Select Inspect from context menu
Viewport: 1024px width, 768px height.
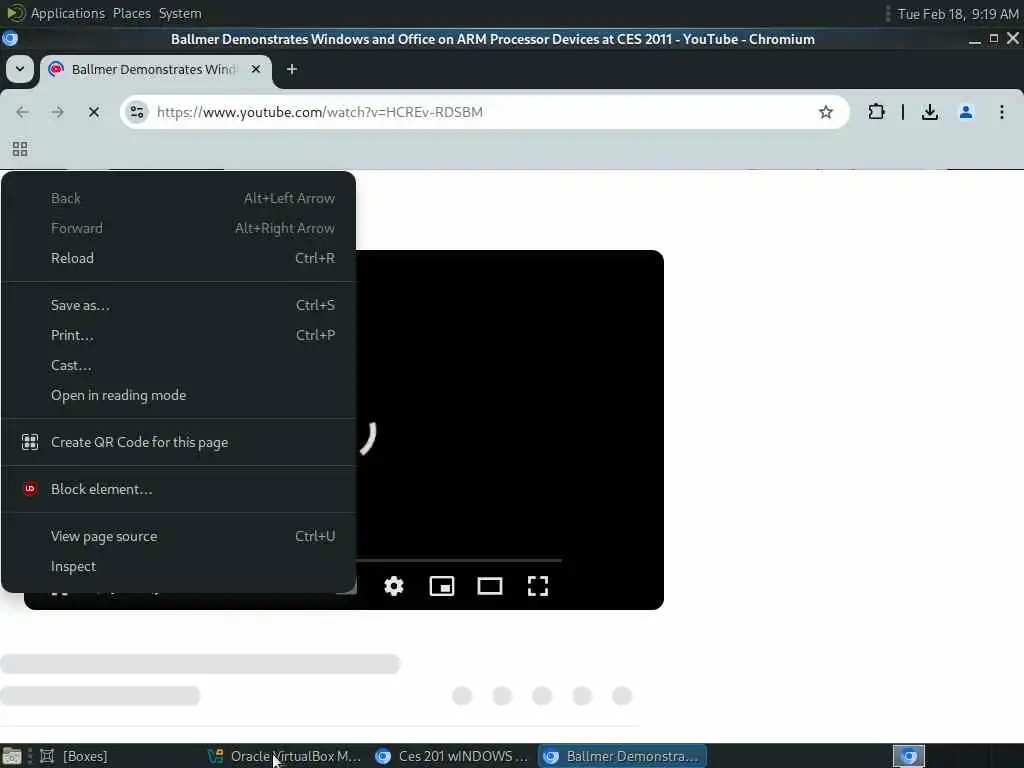(178, 566)
